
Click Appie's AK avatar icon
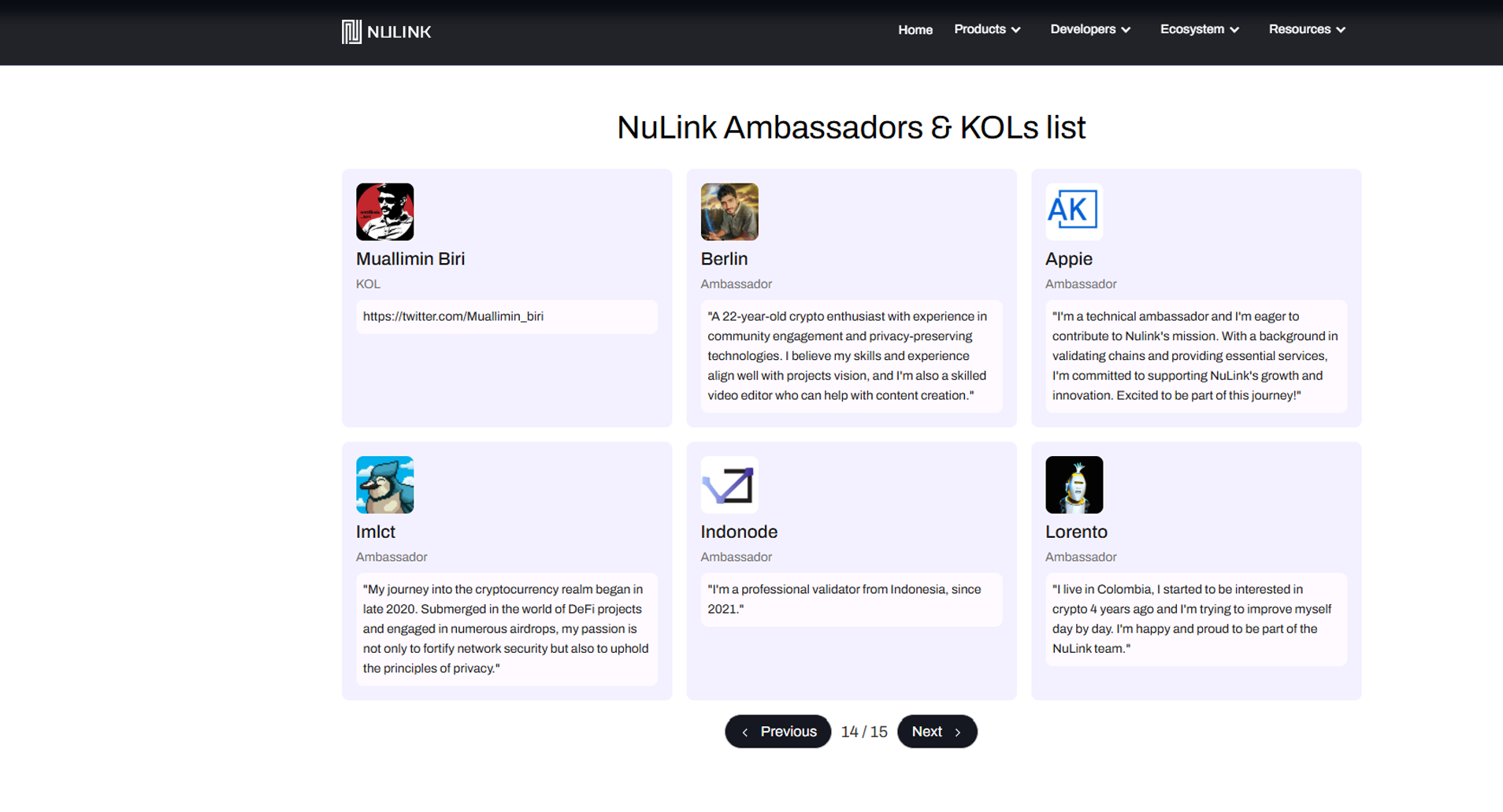1074,212
